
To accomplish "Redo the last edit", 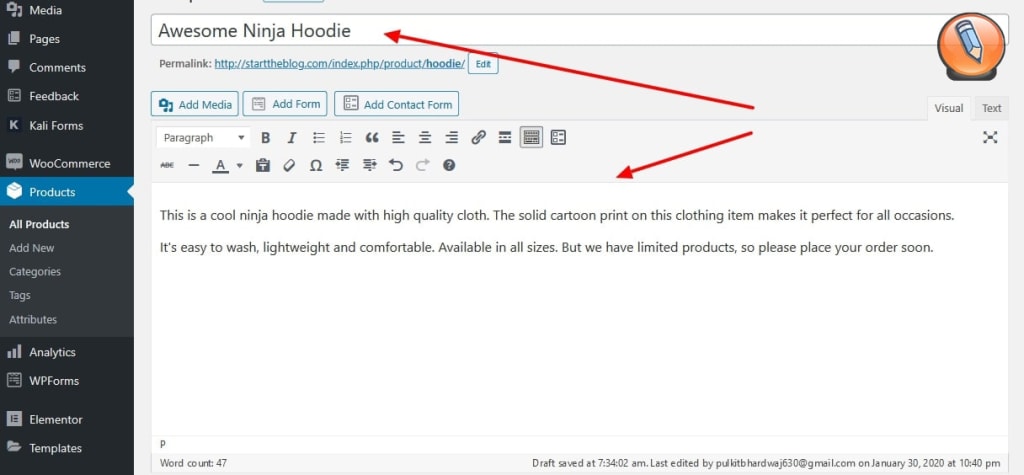I will pyautogui.click(x=423, y=165).
